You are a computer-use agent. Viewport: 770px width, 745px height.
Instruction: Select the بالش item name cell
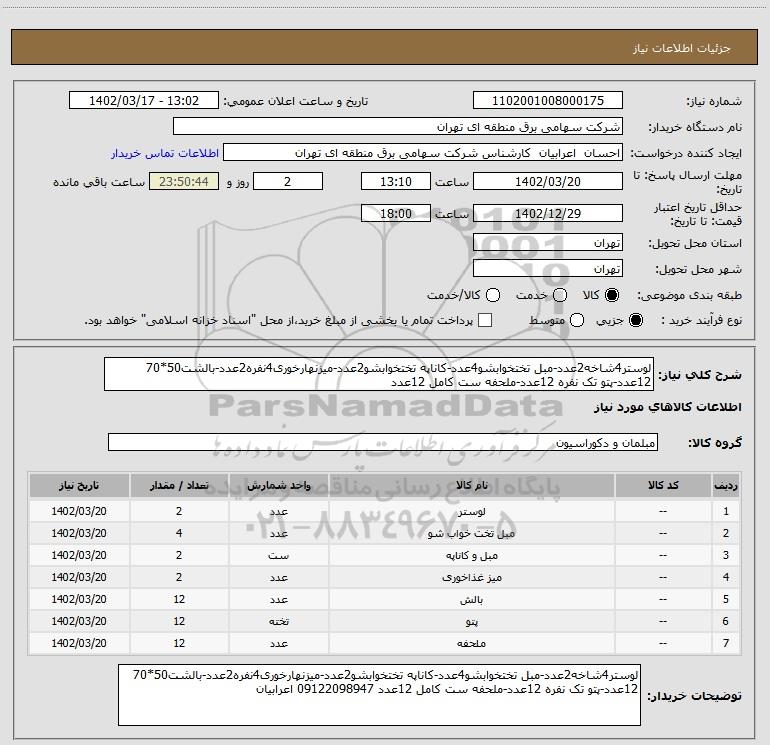471,599
